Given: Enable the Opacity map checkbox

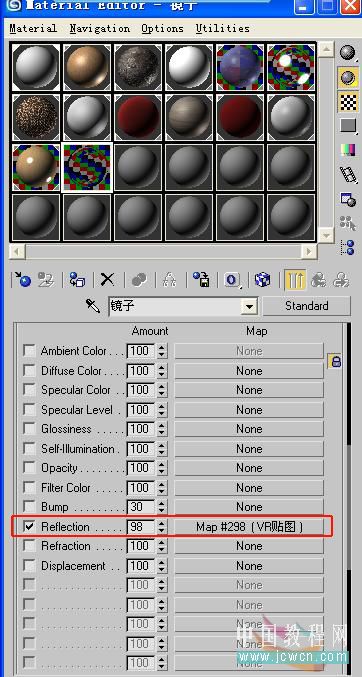Looking at the screenshot, I should pyautogui.click(x=29, y=468).
